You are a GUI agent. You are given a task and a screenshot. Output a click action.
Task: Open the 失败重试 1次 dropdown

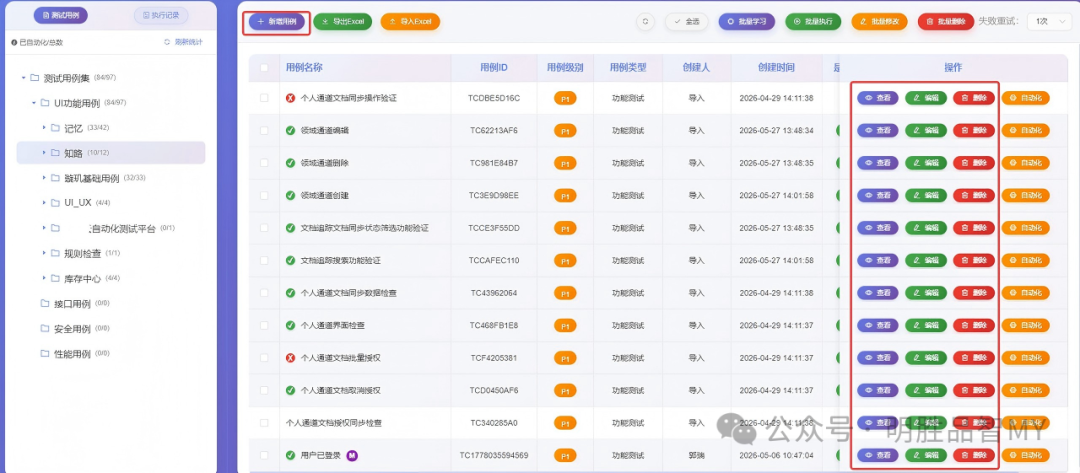pos(1048,21)
